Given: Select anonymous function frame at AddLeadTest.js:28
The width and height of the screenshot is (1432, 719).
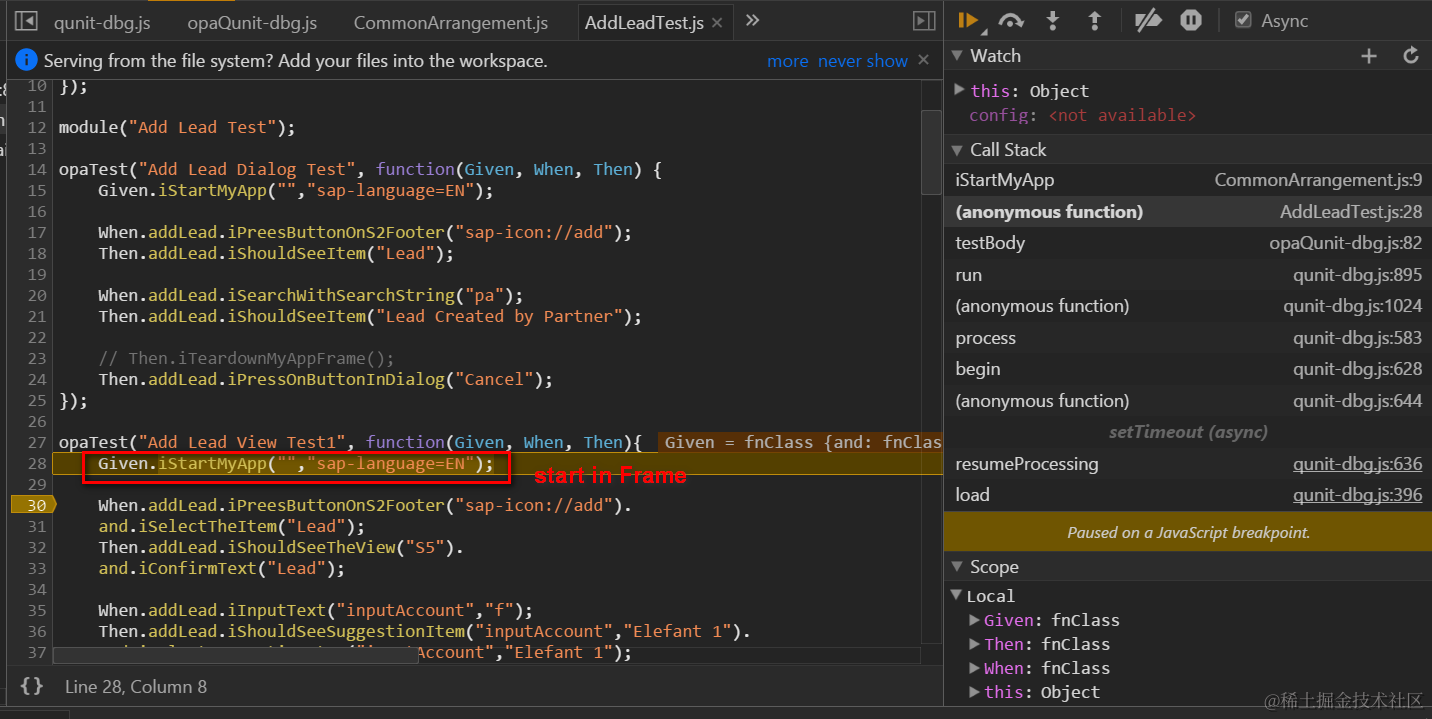Looking at the screenshot, I should (x=1188, y=212).
